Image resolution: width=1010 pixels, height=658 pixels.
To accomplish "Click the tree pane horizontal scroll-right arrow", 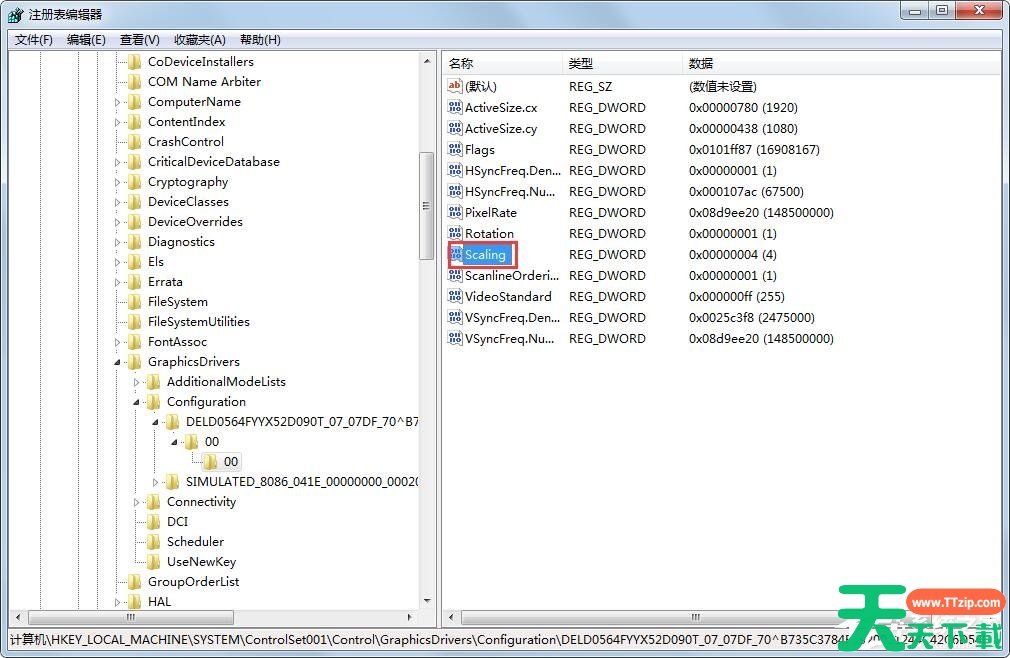I will pyautogui.click(x=410, y=617).
